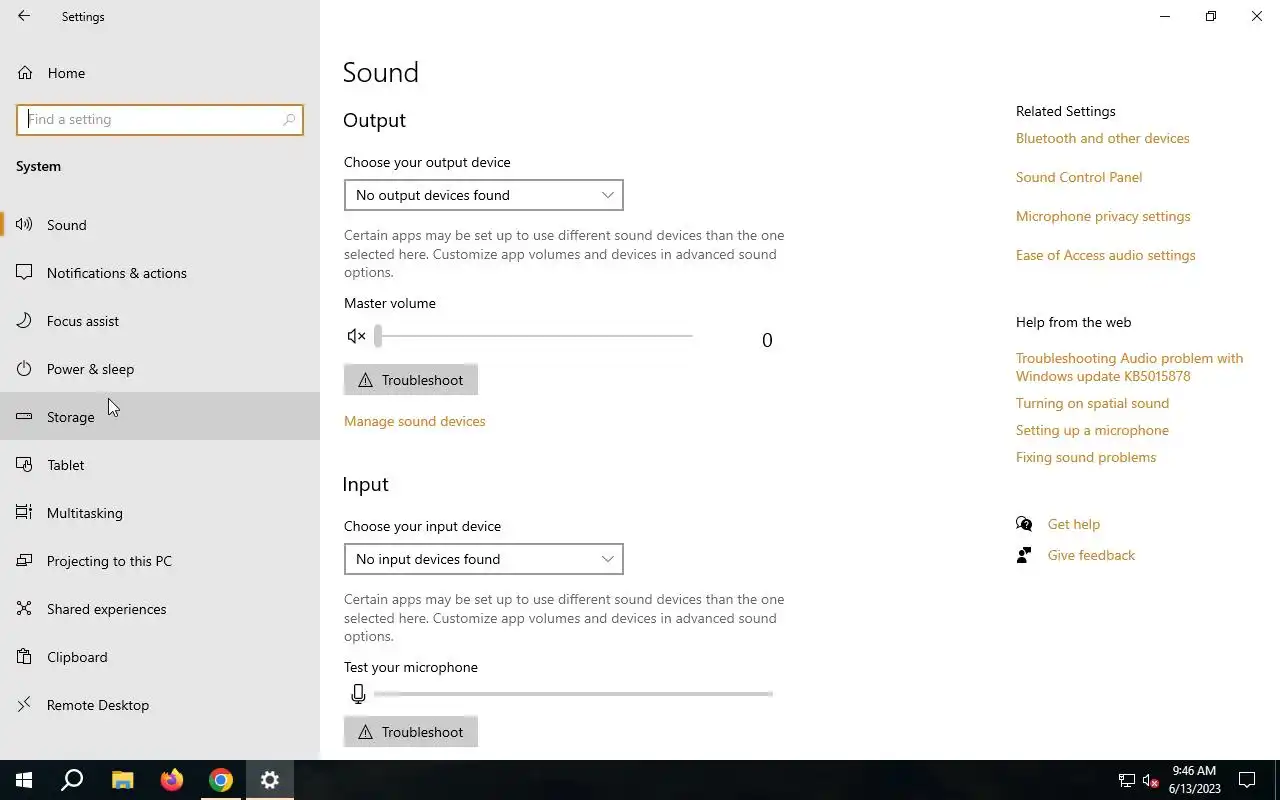Open Projecting to this PC settings
1280x800 pixels.
[160, 561]
